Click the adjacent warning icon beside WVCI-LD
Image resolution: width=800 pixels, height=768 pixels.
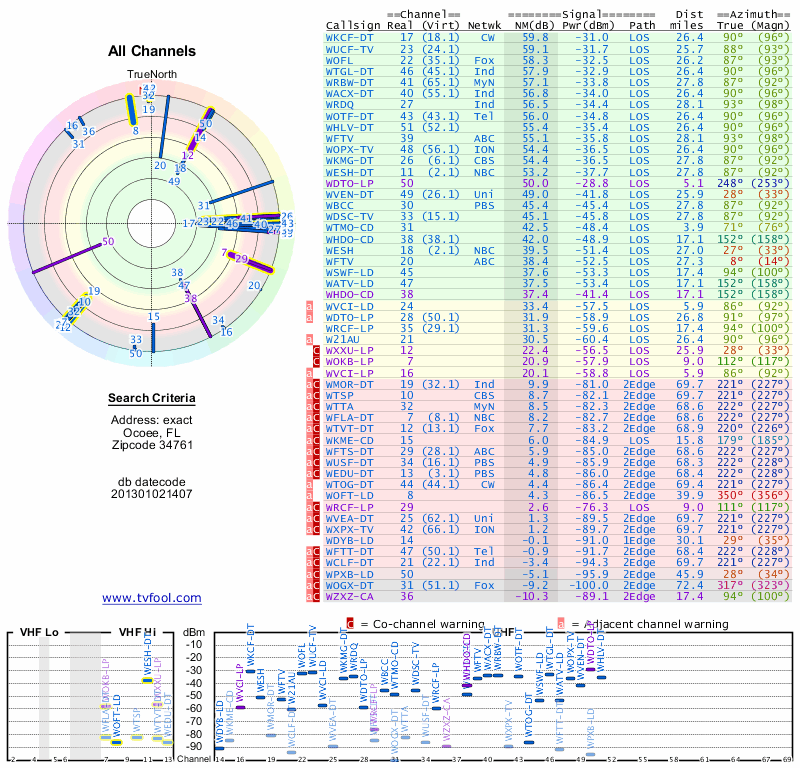pos(309,307)
